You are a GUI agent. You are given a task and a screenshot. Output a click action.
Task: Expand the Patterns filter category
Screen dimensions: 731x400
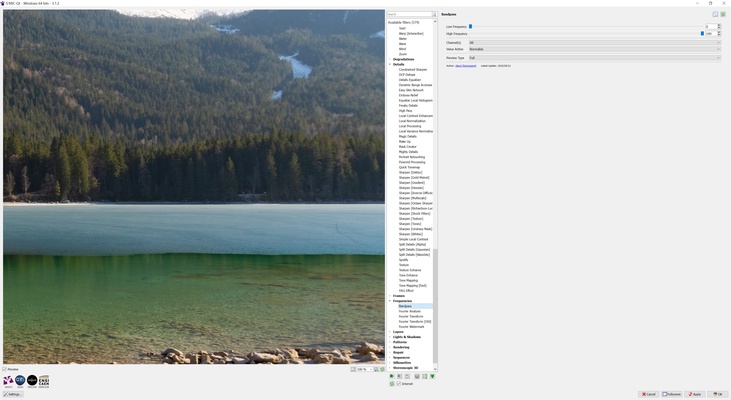pos(390,342)
